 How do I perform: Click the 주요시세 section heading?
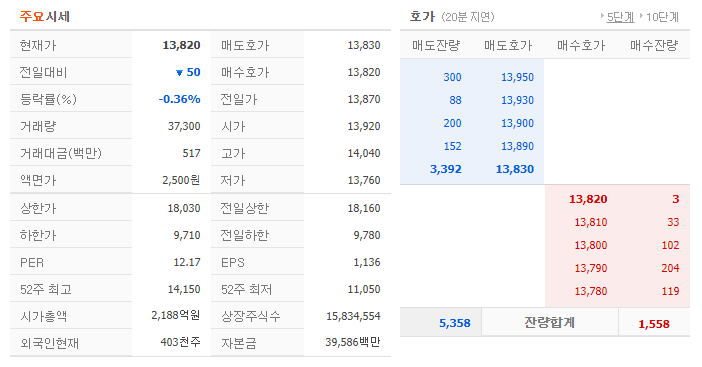point(44,17)
